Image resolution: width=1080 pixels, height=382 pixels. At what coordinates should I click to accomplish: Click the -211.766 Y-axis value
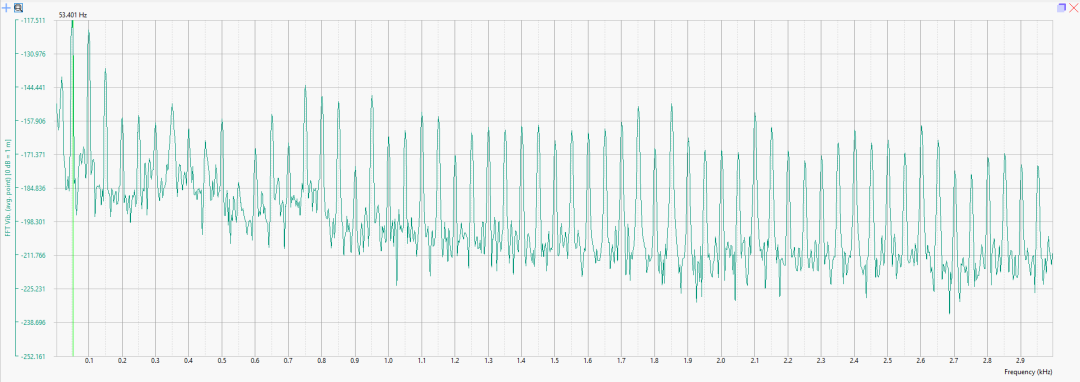point(33,255)
